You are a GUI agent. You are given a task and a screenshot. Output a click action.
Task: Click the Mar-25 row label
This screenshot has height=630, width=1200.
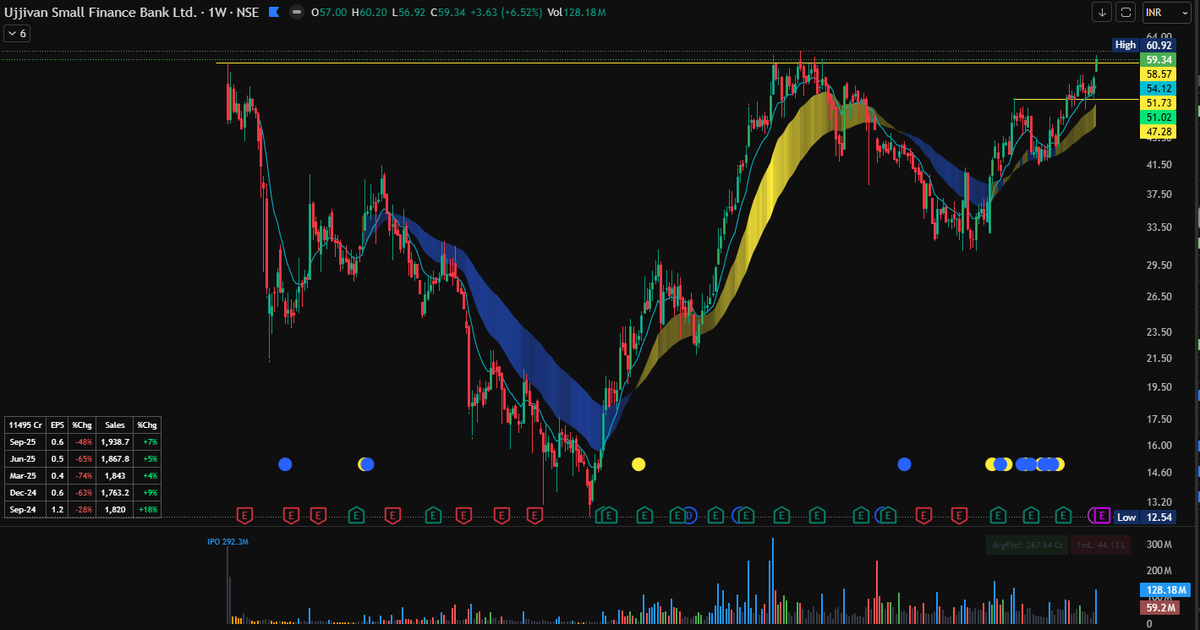(x=25, y=474)
